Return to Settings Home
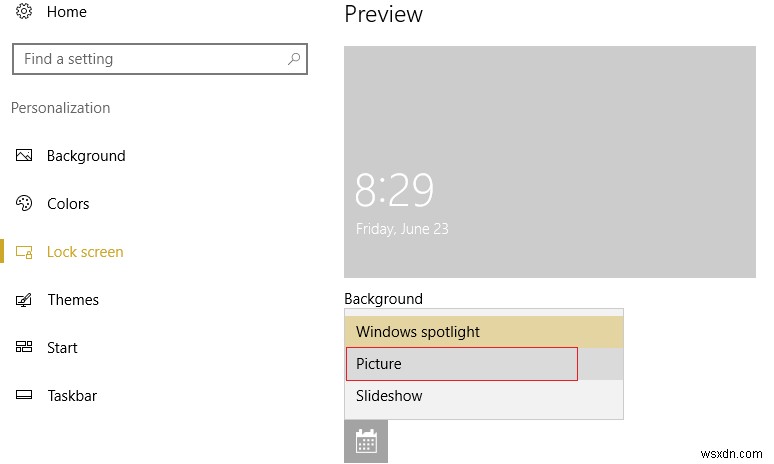This screenshot has height=464, width=774. pyautogui.click(x=67, y=12)
